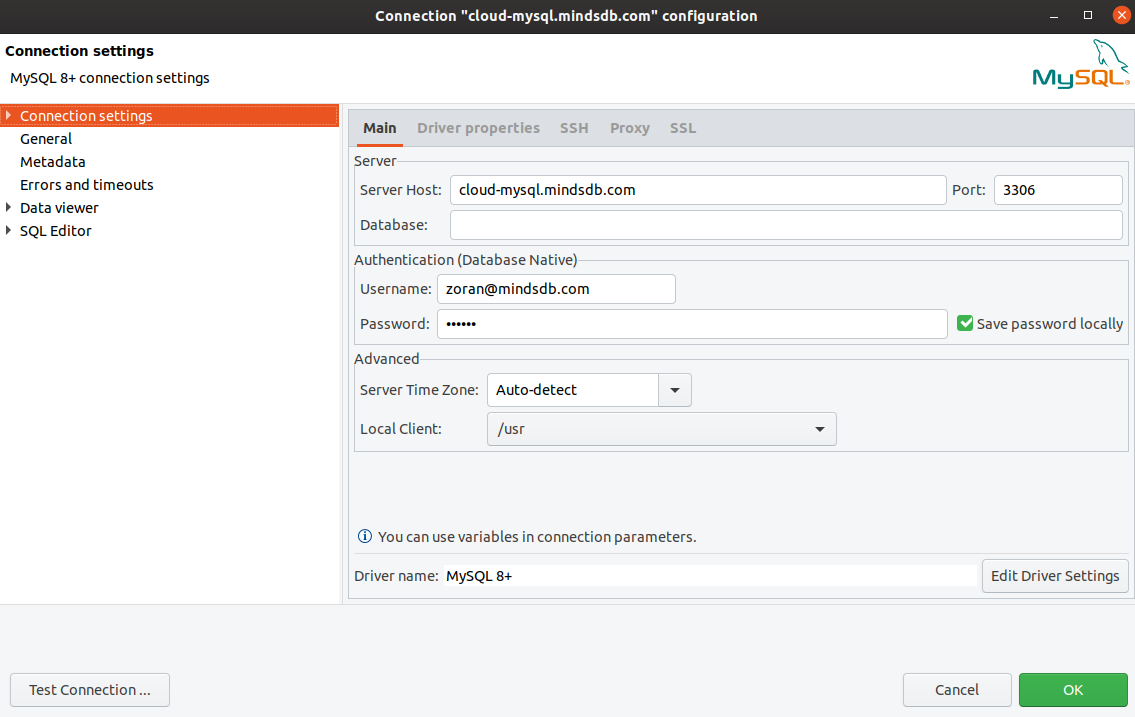Click the Driver name value MySQL 8+
This screenshot has height=717, width=1135.
pos(478,576)
